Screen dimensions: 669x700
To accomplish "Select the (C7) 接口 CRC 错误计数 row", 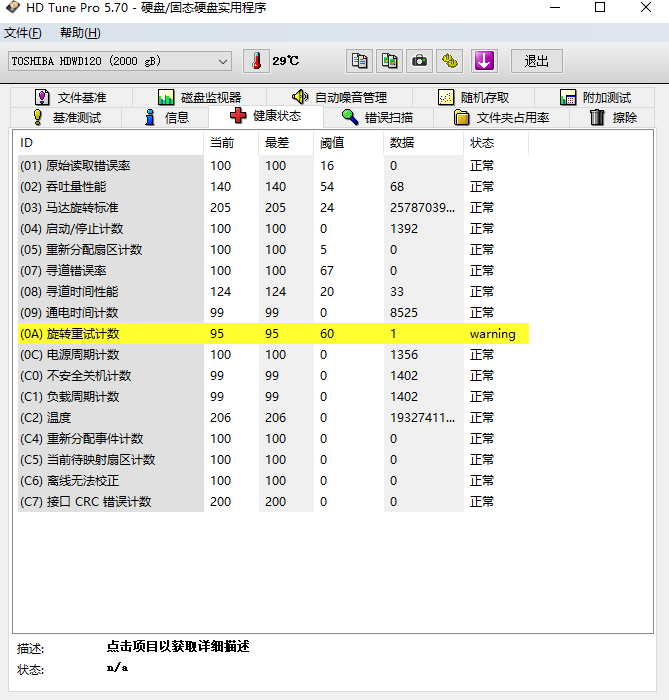I will [274, 501].
